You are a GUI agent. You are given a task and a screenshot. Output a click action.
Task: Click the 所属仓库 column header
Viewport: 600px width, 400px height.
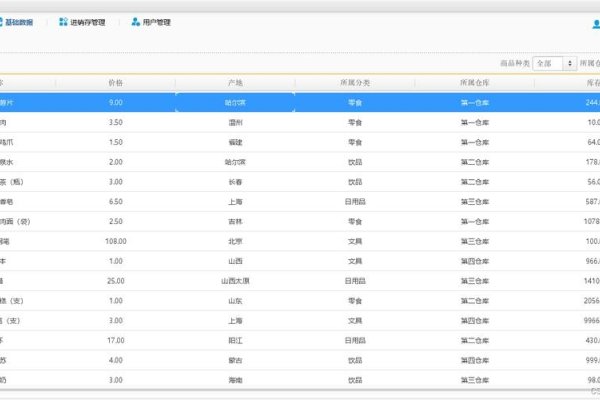coord(474,83)
